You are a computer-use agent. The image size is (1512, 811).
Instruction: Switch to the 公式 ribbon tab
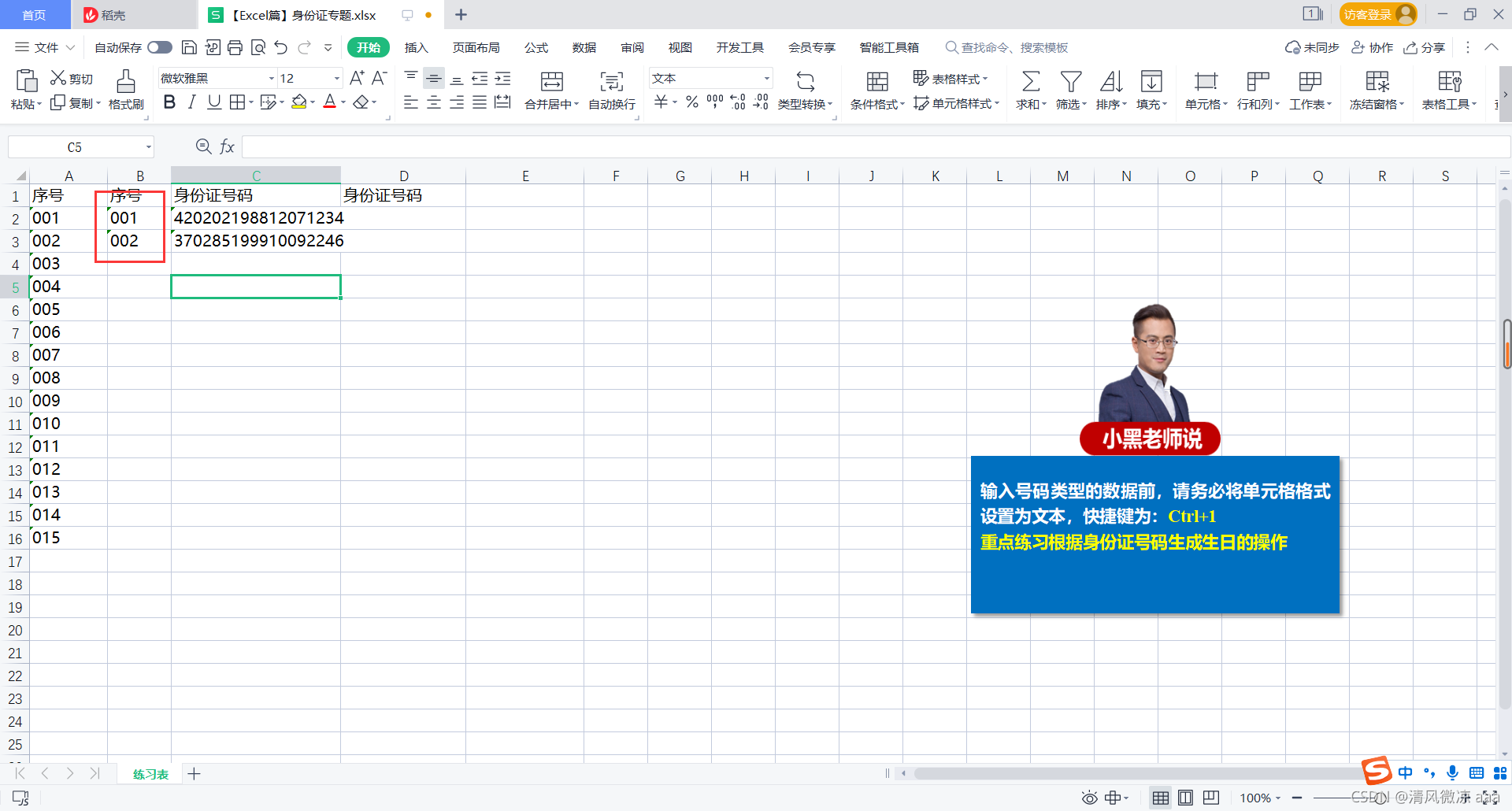click(536, 47)
